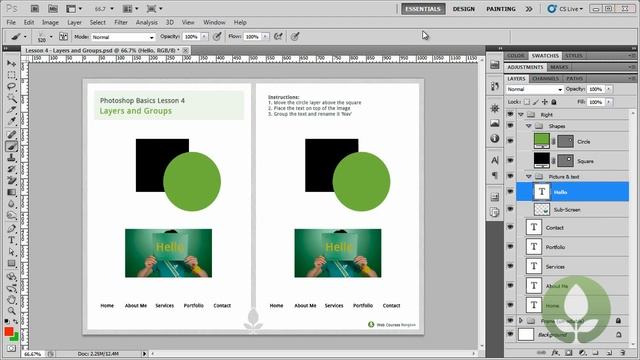Show more workspaces with double-arrow button
Viewport: 640px width, 360px height.
(529, 9)
